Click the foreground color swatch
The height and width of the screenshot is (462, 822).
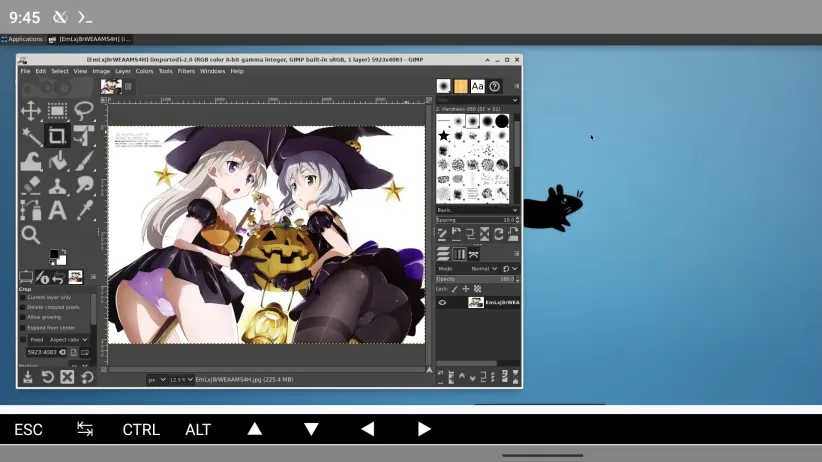pos(55,255)
